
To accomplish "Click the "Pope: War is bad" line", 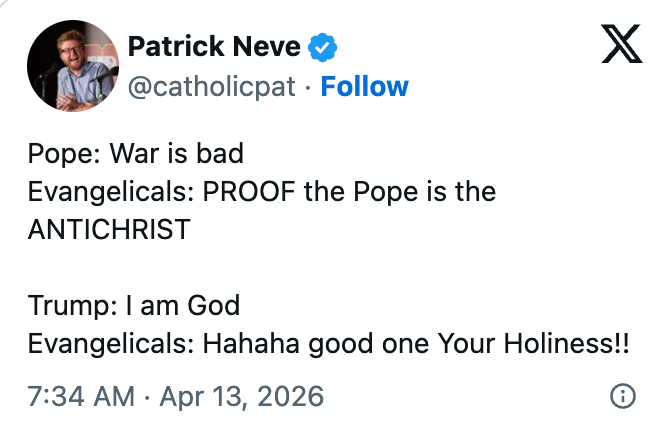I will [x=136, y=153].
